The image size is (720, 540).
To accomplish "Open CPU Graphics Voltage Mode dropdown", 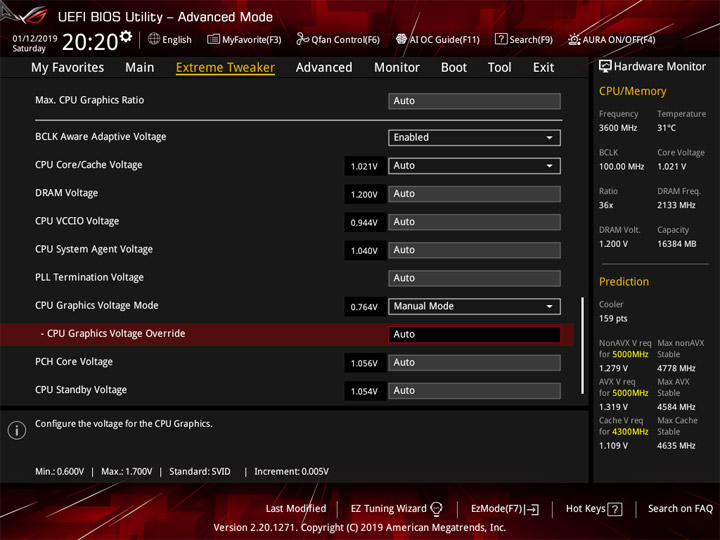I will (474, 306).
